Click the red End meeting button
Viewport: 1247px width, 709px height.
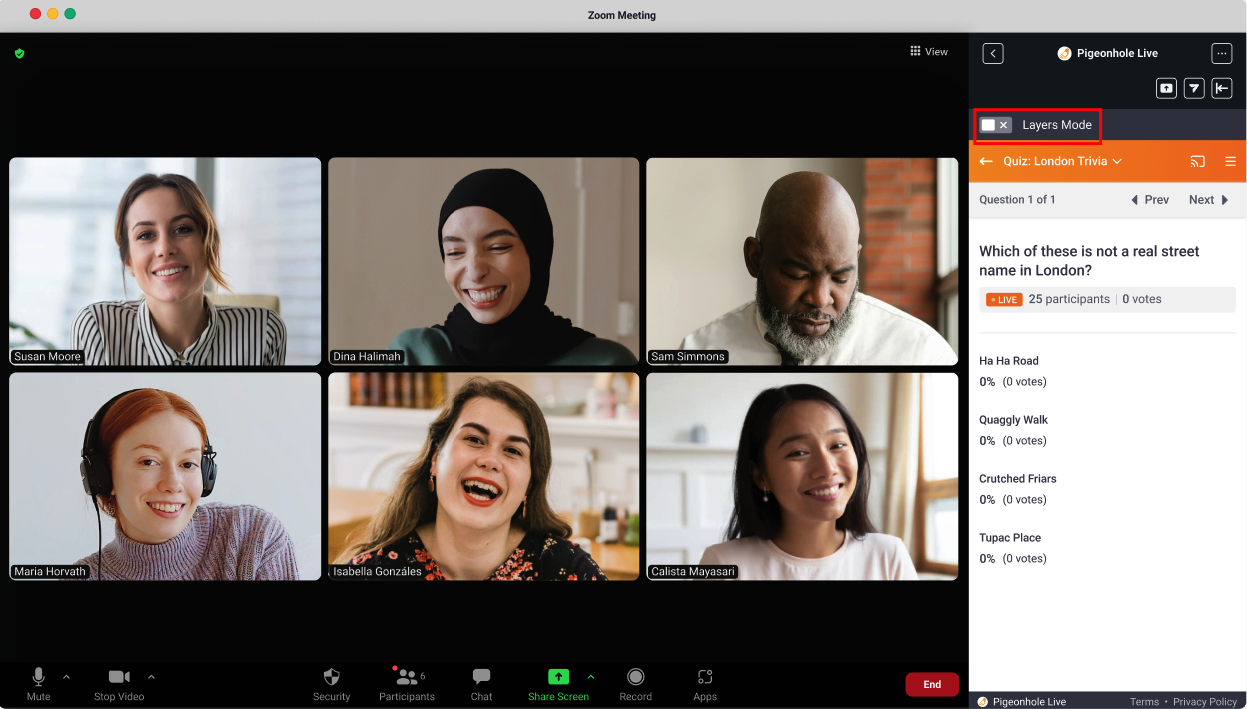[x=931, y=684]
